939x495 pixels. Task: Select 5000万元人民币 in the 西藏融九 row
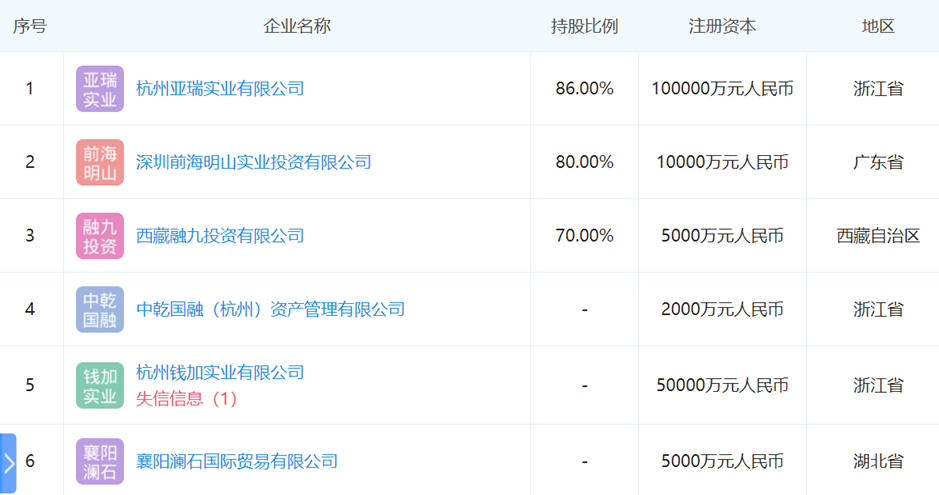tap(722, 236)
